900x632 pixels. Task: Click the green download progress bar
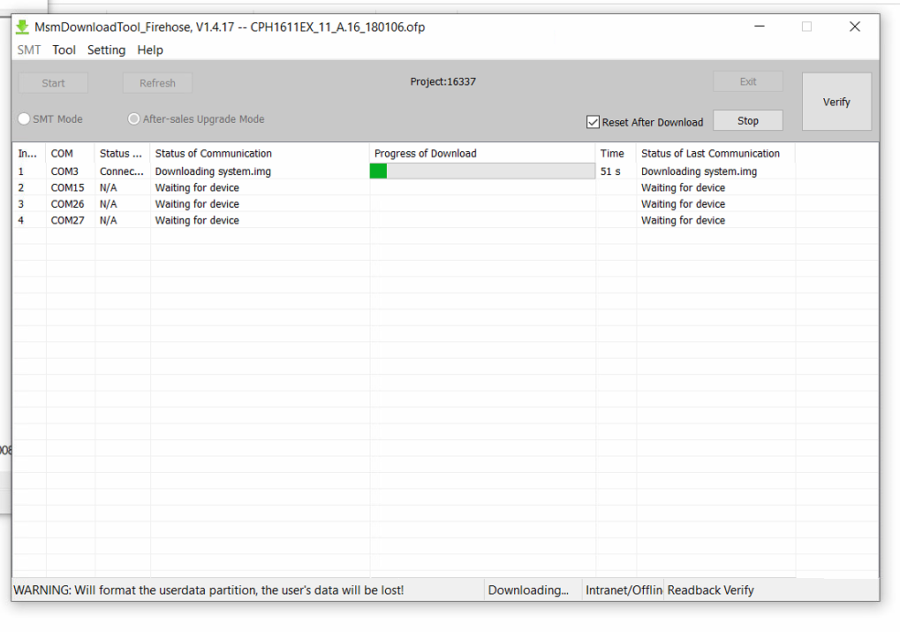pos(482,171)
